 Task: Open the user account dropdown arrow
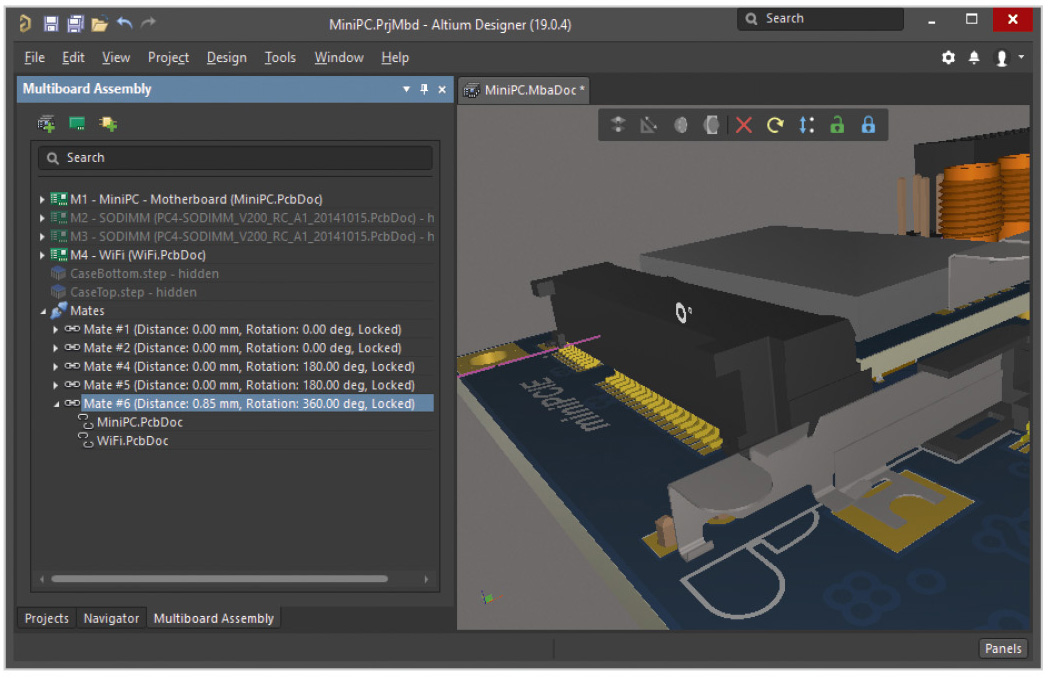click(x=1021, y=57)
